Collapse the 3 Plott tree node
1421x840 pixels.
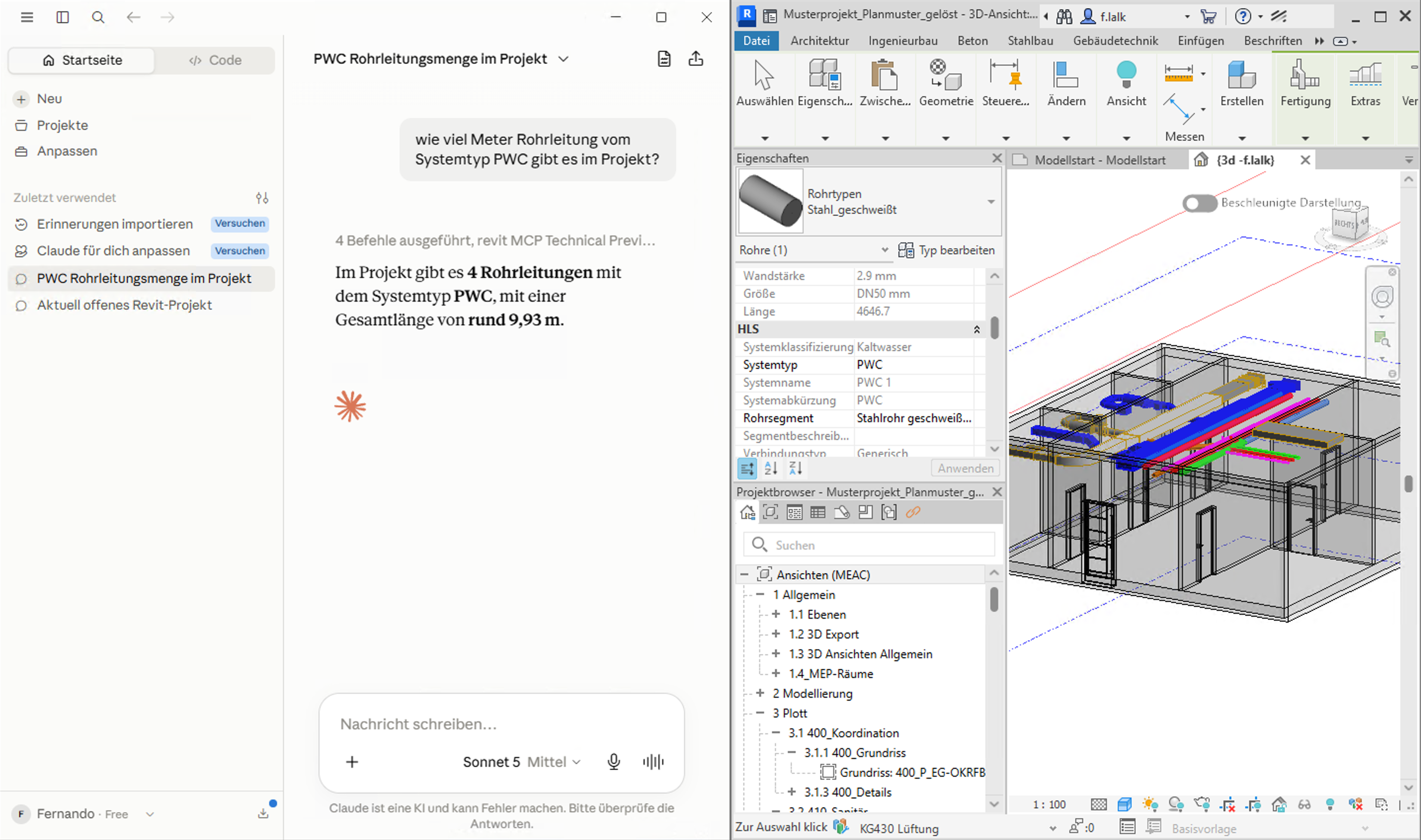[x=760, y=713]
